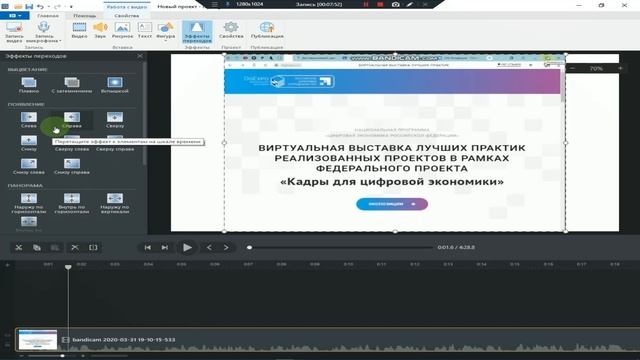
Task: Click the timeline horizontal scrollbar
Action: pyautogui.click(x=109, y=356)
